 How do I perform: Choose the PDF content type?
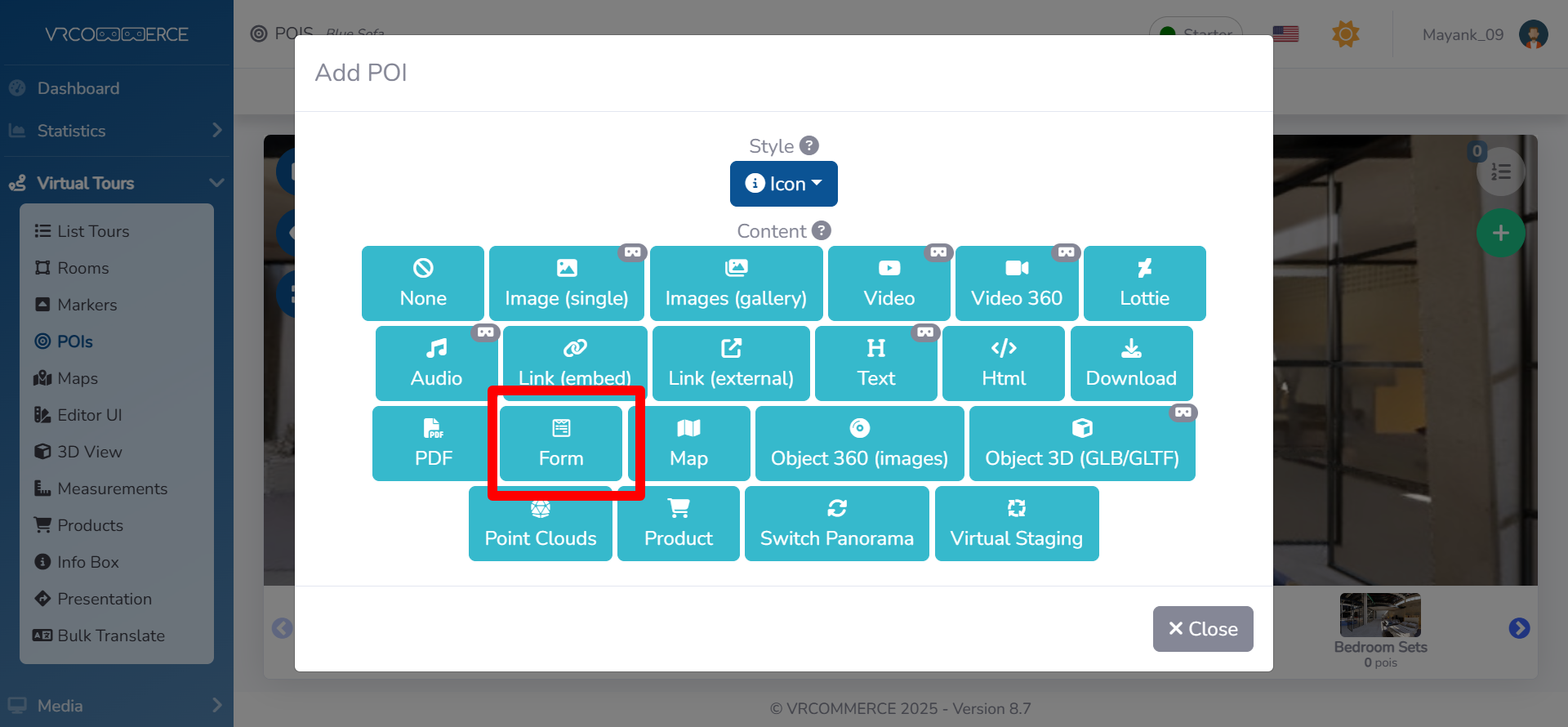click(x=433, y=444)
